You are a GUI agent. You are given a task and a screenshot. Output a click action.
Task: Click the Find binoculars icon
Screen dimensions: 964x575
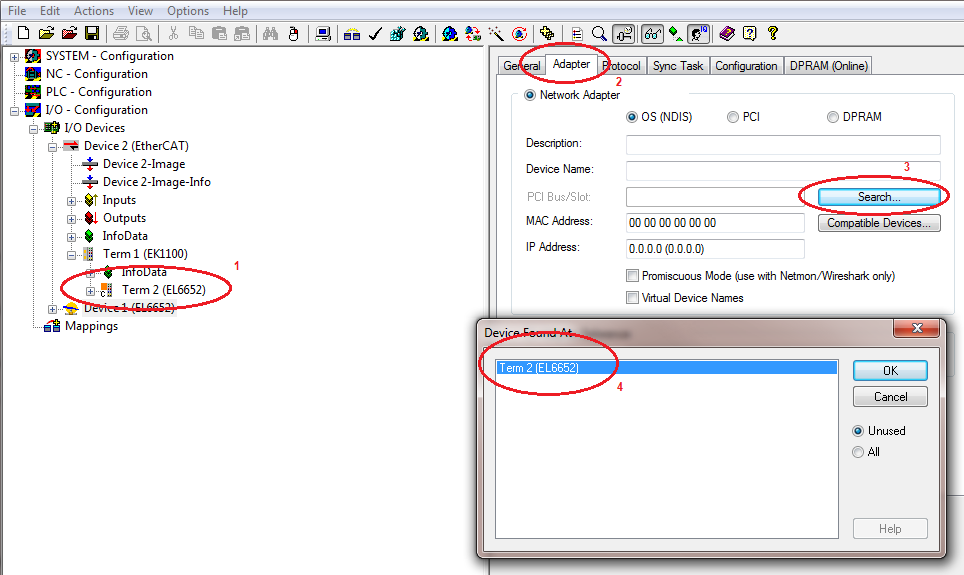click(x=271, y=33)
